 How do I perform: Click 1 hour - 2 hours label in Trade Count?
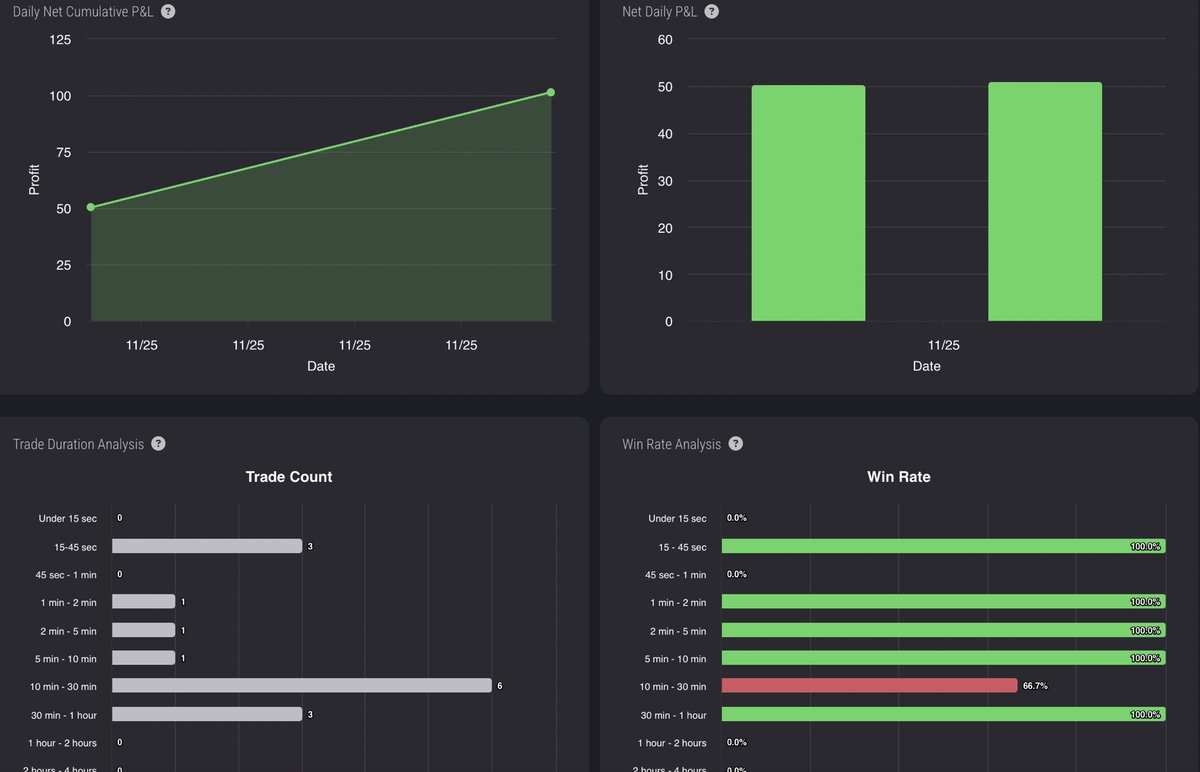tap(62, 742)
